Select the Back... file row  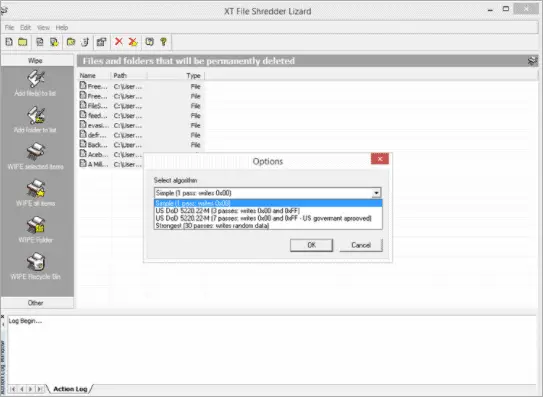click(x=140, y=144)
